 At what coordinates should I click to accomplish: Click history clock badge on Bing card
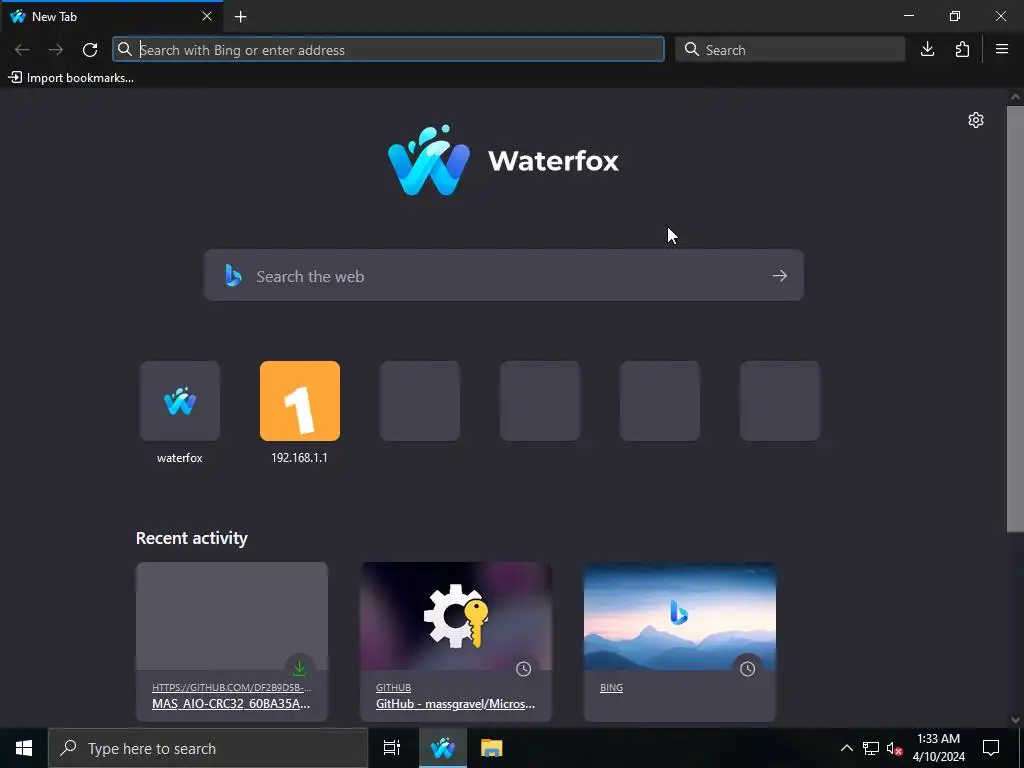pos(747,669)
